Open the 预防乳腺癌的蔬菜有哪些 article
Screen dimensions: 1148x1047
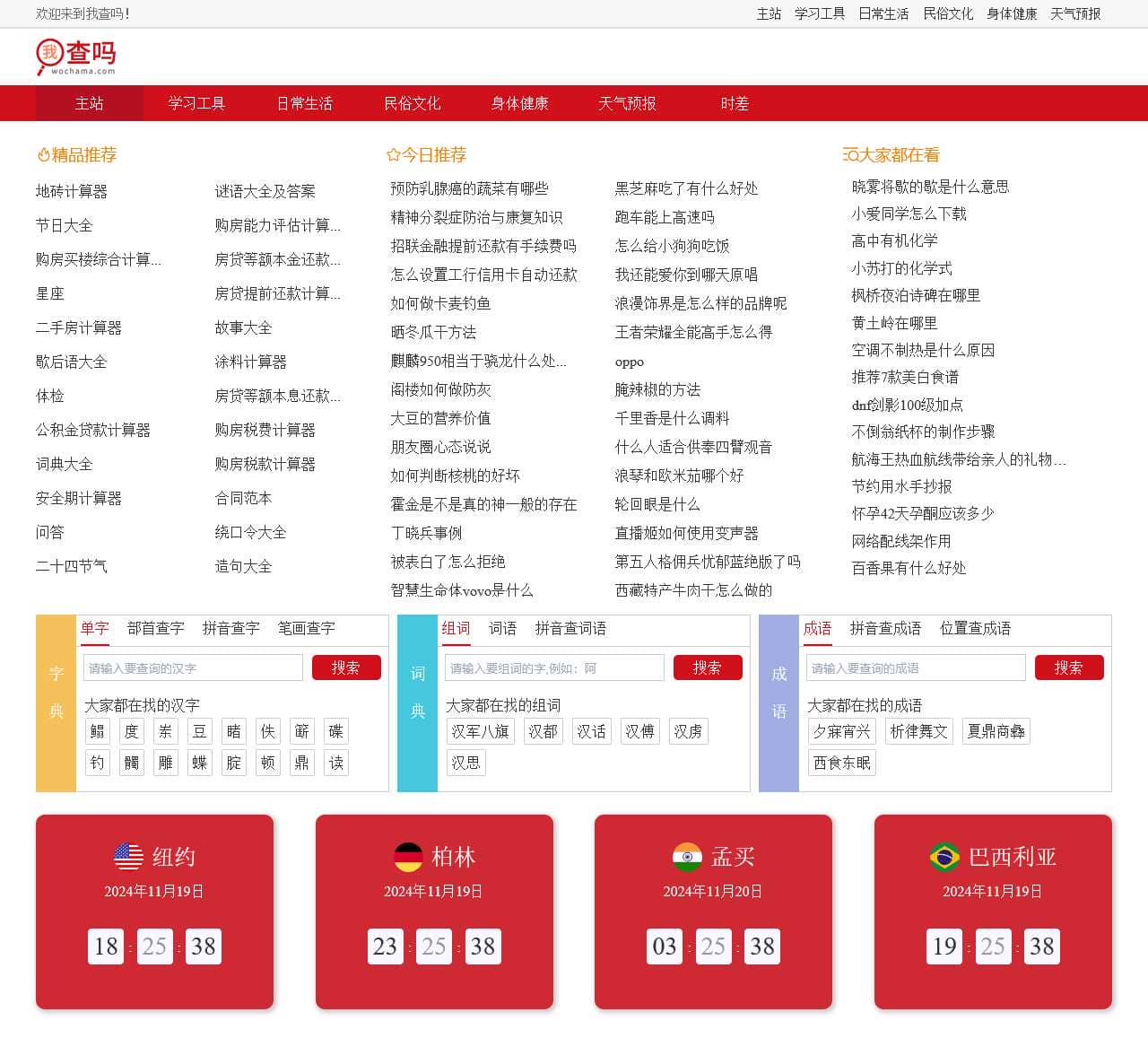470,188
